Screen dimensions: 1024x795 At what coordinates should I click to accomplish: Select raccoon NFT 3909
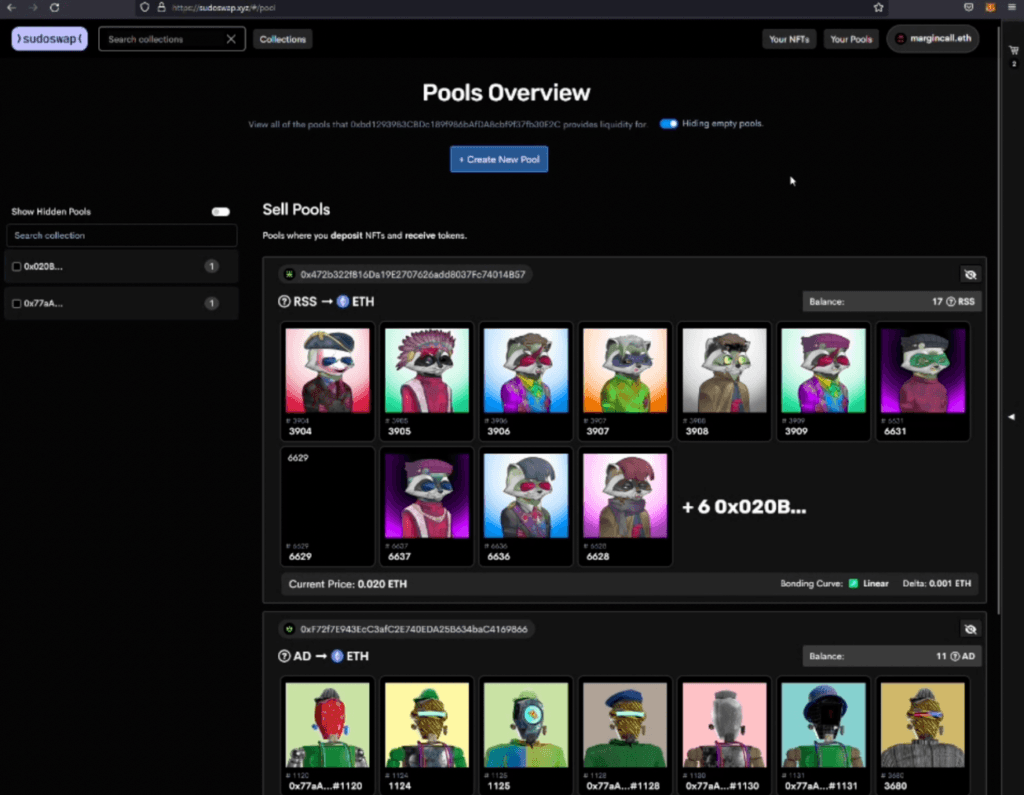[x=824, y=381]
